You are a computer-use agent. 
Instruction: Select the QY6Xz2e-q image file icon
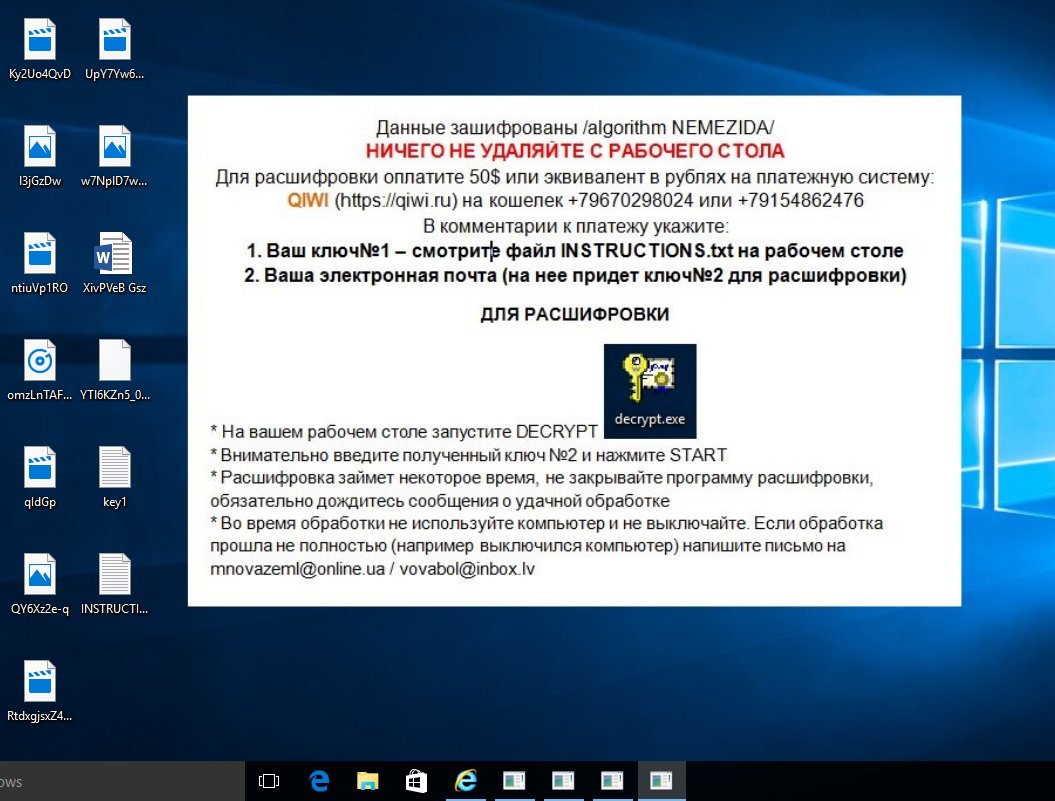[x=40, y=574]
